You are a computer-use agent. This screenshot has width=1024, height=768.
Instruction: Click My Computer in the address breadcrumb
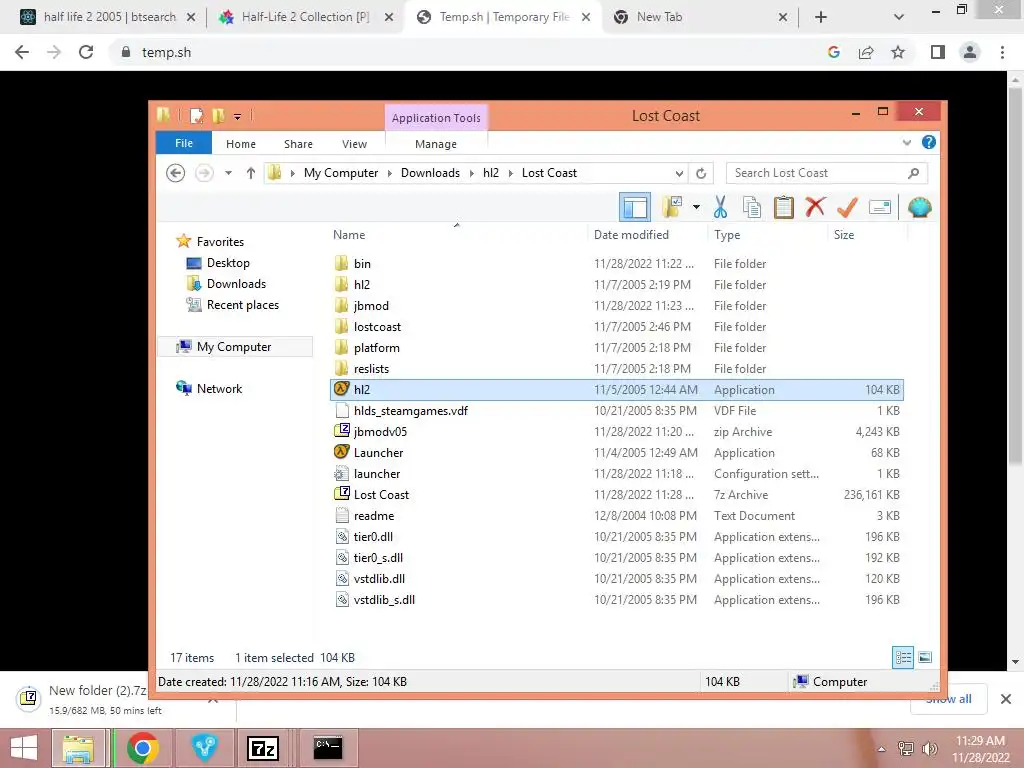tap(341, 173)
